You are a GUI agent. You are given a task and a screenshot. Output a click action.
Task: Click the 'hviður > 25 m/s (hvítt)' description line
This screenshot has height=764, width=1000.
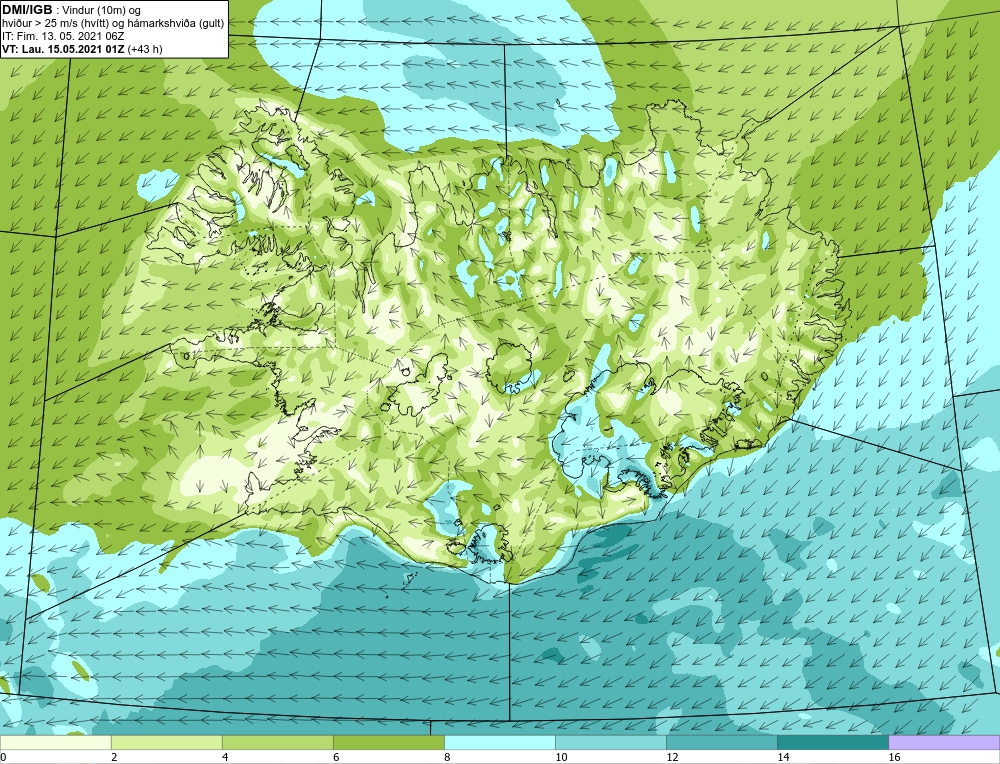coord(113,24)
